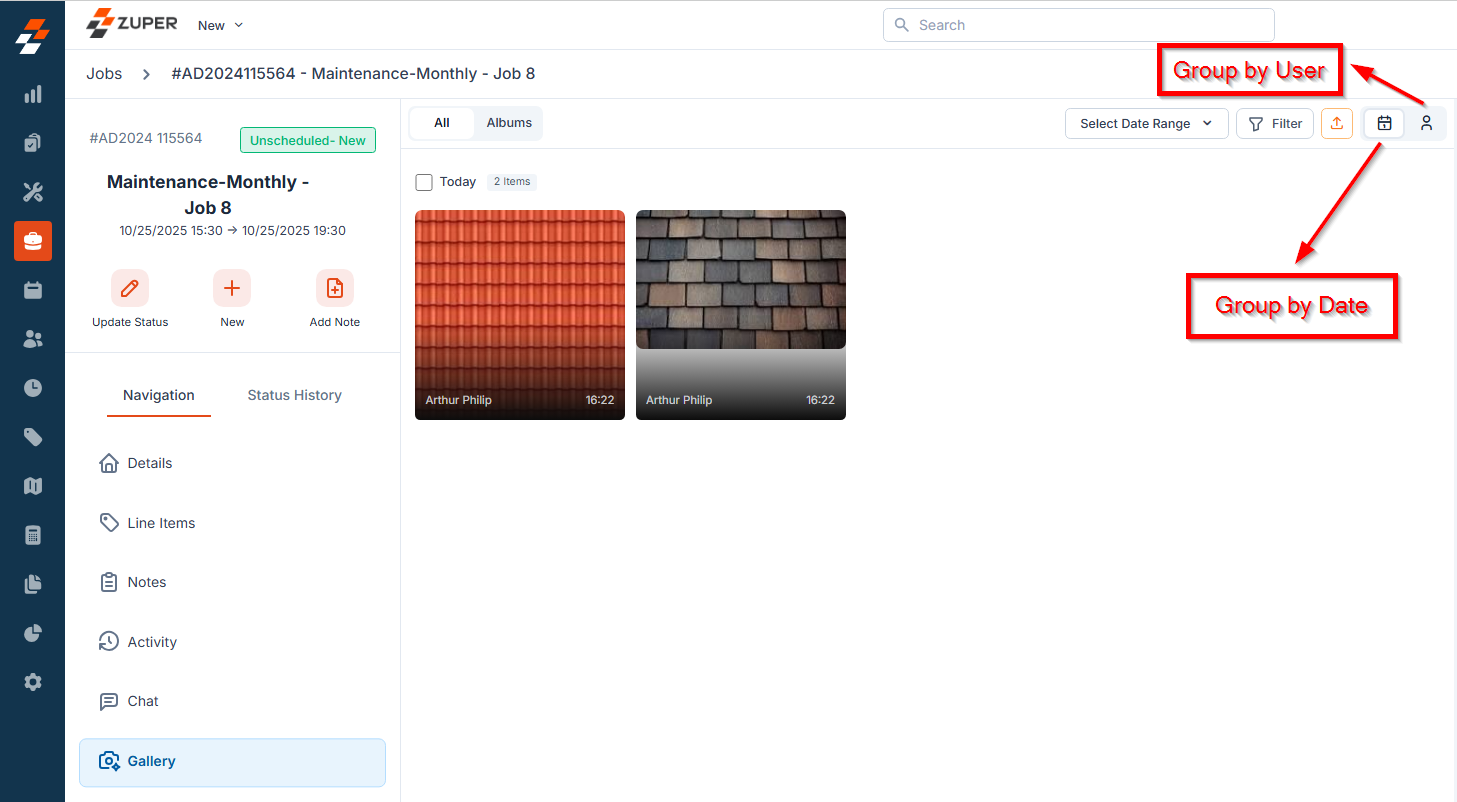Click the orange upload icon button
The height and width of the screenshot is (802, 1457).
click(x=1337, y=123)
